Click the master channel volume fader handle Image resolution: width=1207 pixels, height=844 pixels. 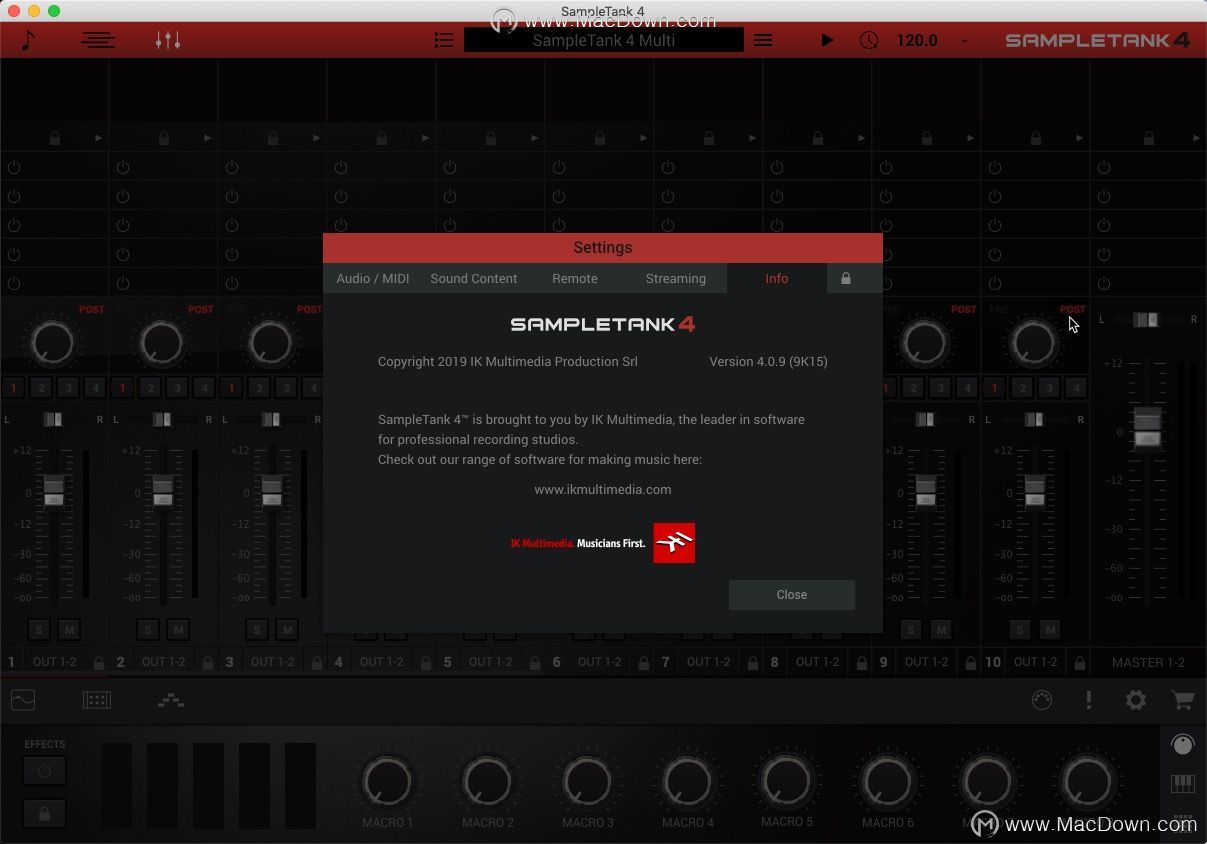[x=1147, y=428]
